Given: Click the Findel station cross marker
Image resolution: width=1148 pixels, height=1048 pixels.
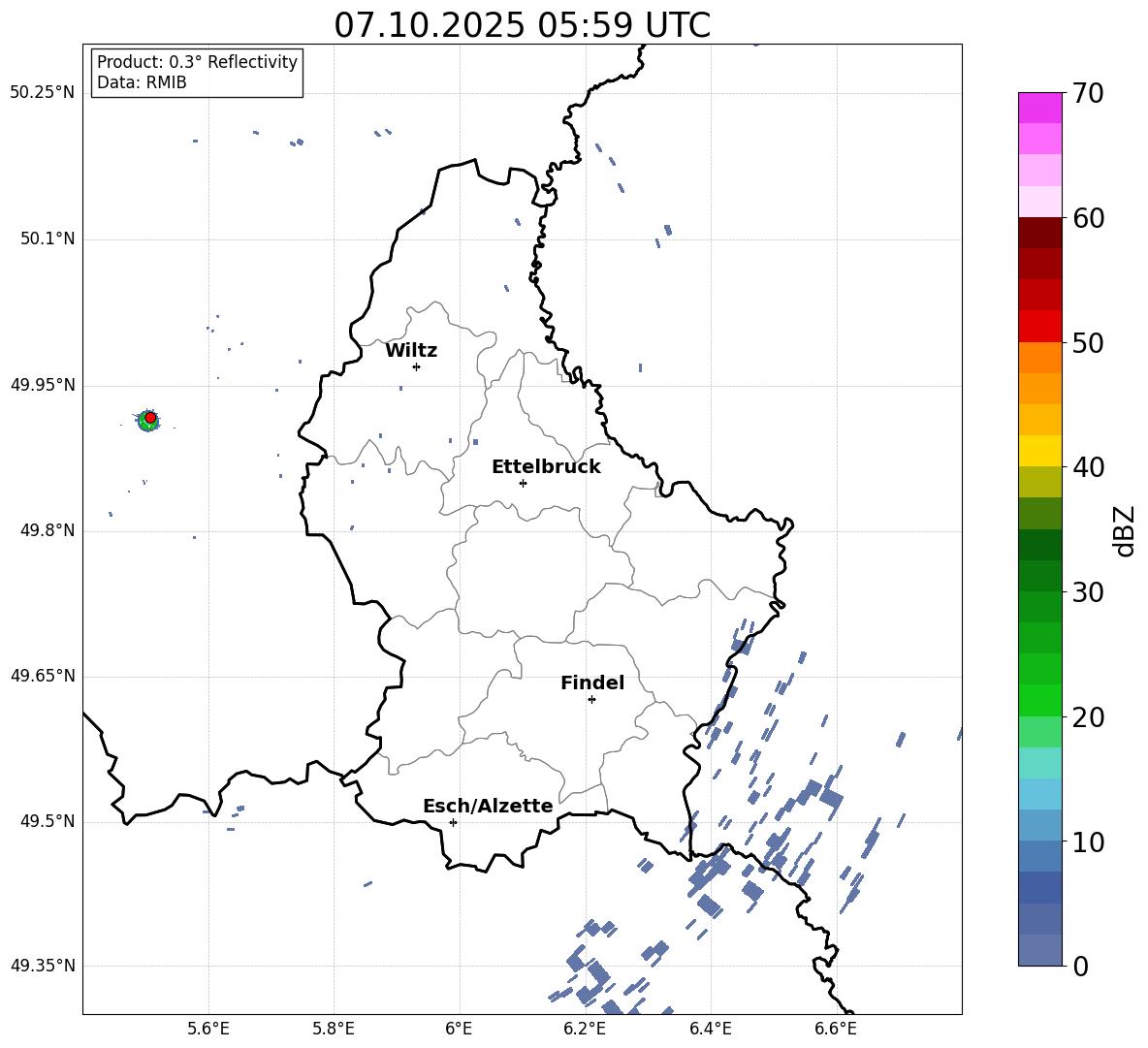Looking at the screenshot, I should point(591,700).
